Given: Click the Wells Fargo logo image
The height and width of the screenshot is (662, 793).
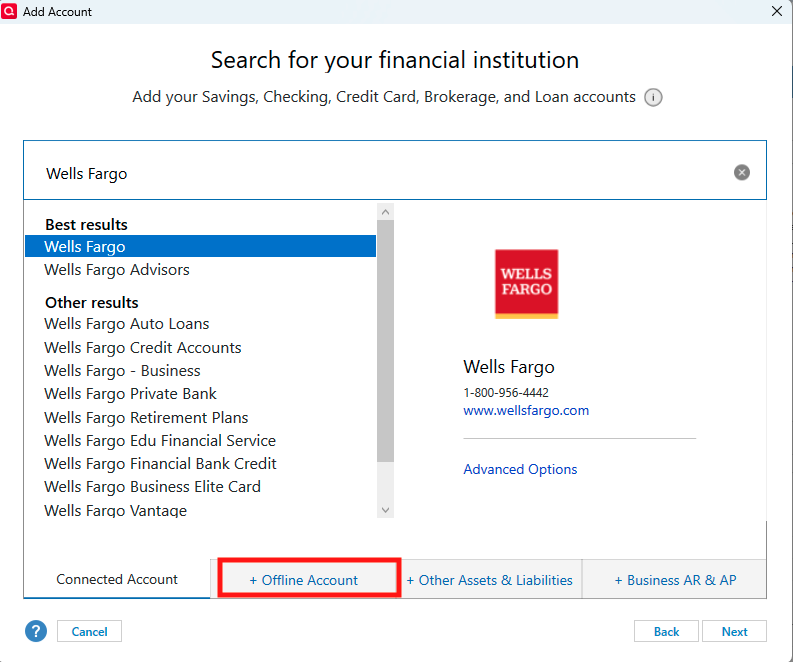Looking at the screenshot, I should click(526, 284).
